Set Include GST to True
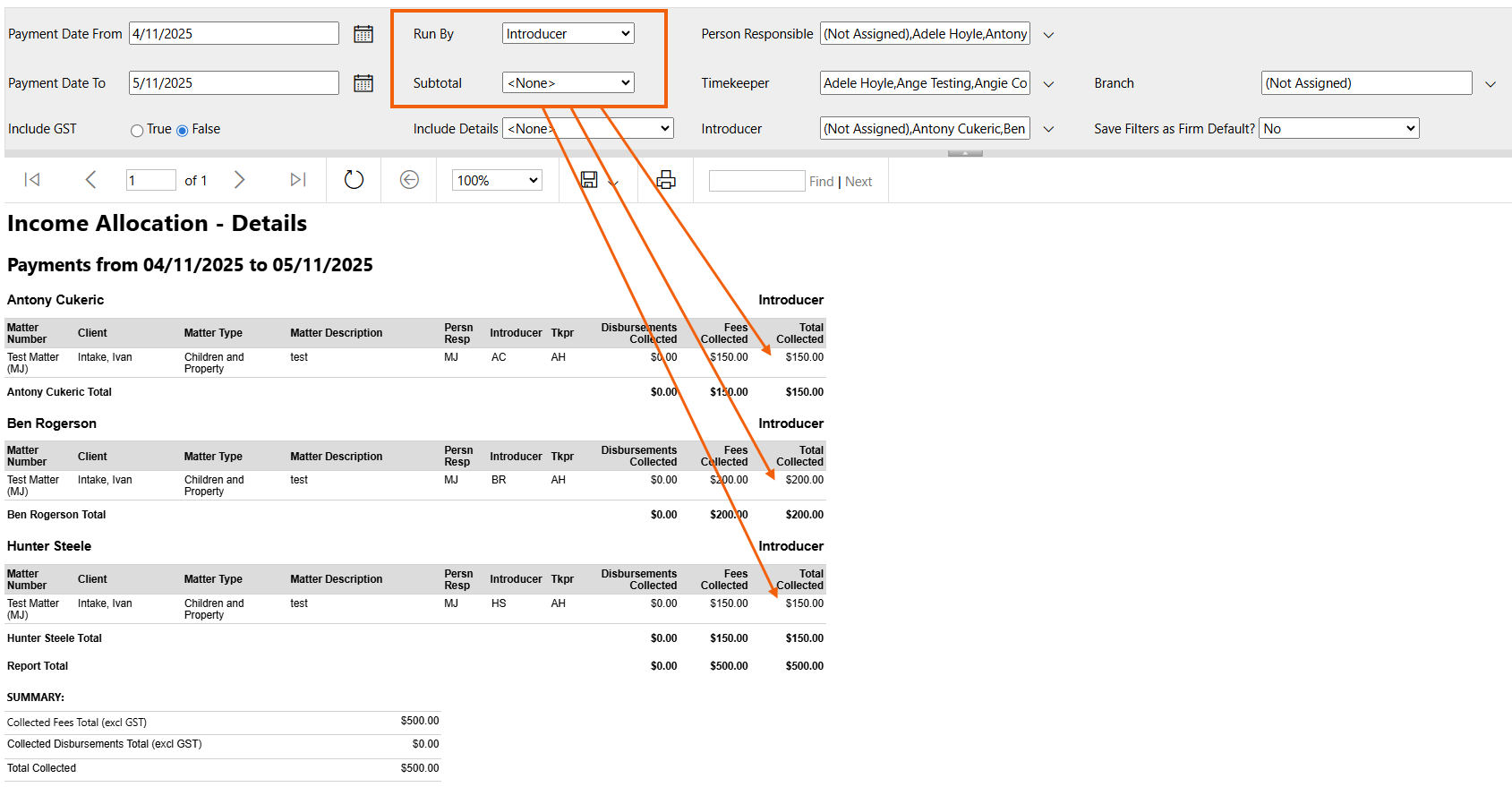The height and width of the screenshot is (787, 1512). 137,131
